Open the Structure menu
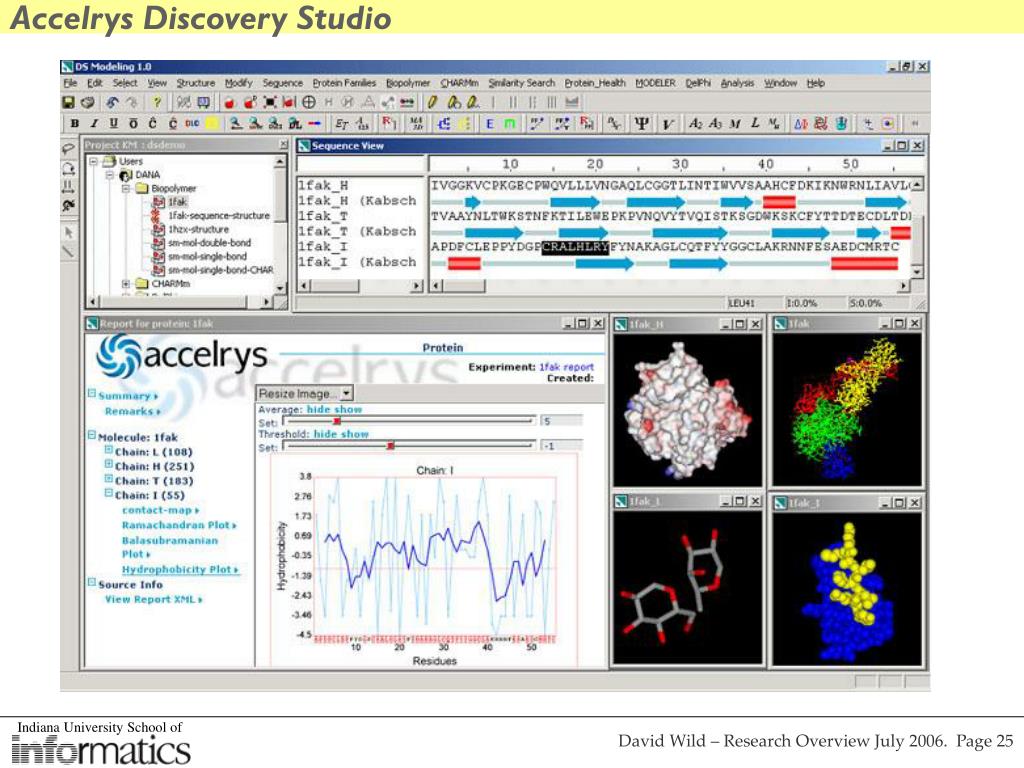Screen dimensions: 1024x768 click(x=195, y=83)
